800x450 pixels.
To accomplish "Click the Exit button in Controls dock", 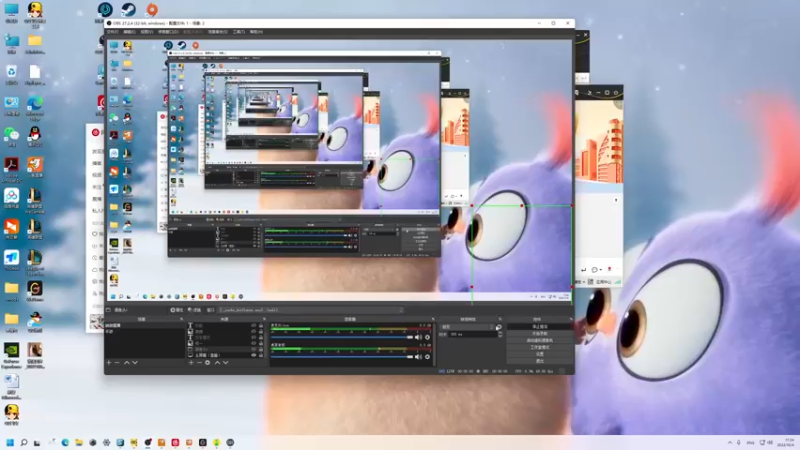I will [539, 361].
